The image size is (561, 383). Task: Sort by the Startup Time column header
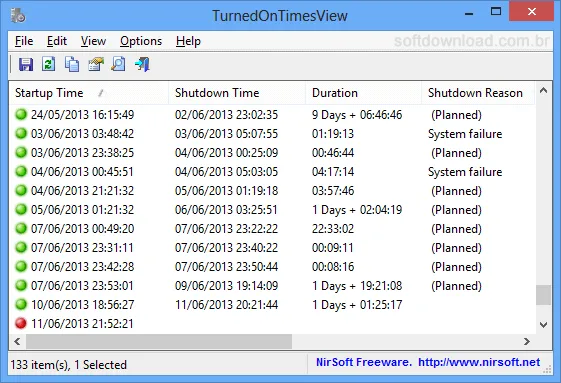click(89, 93)
